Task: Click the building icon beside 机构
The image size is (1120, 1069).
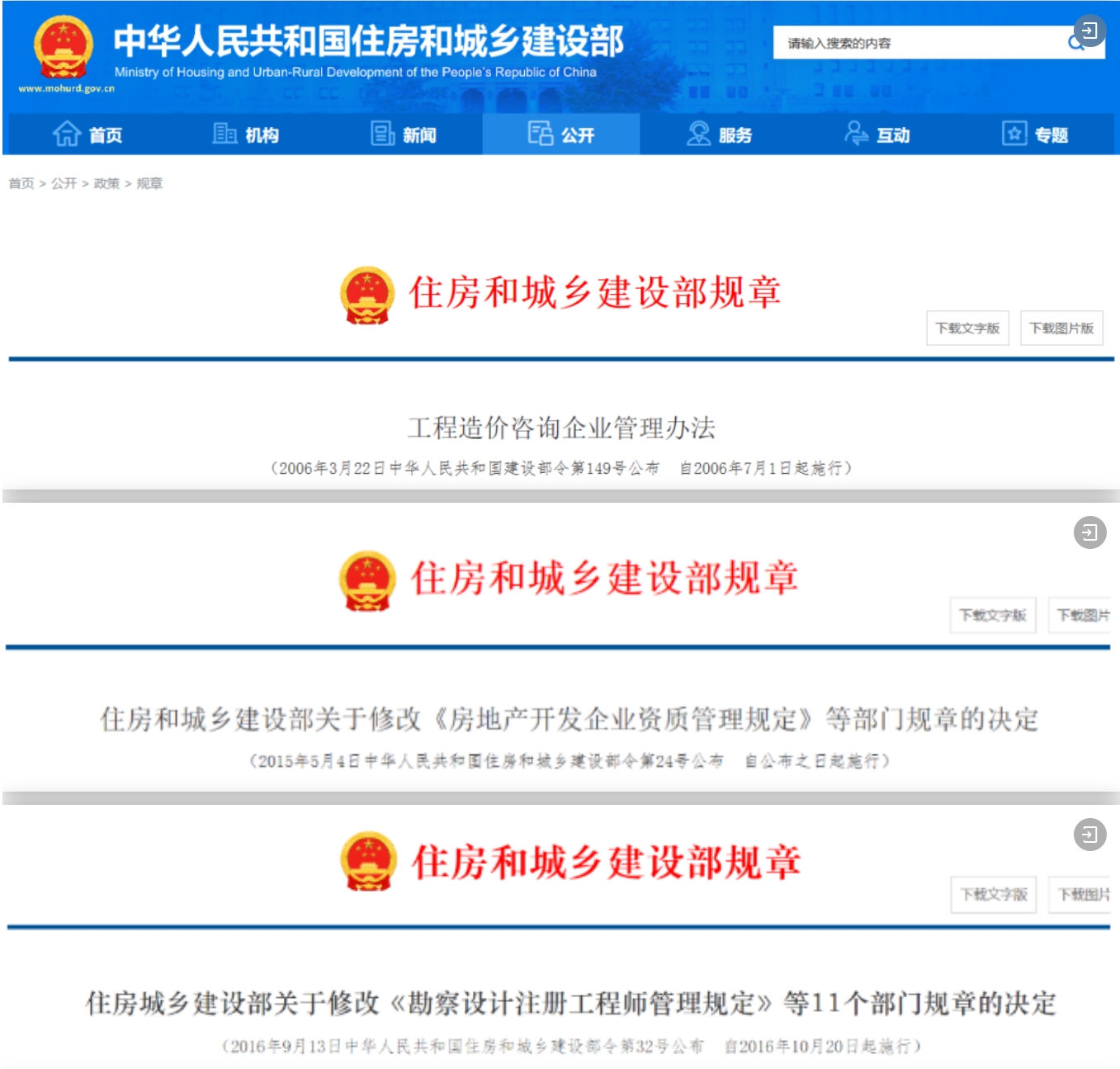Action: click(x=224, y=133)
